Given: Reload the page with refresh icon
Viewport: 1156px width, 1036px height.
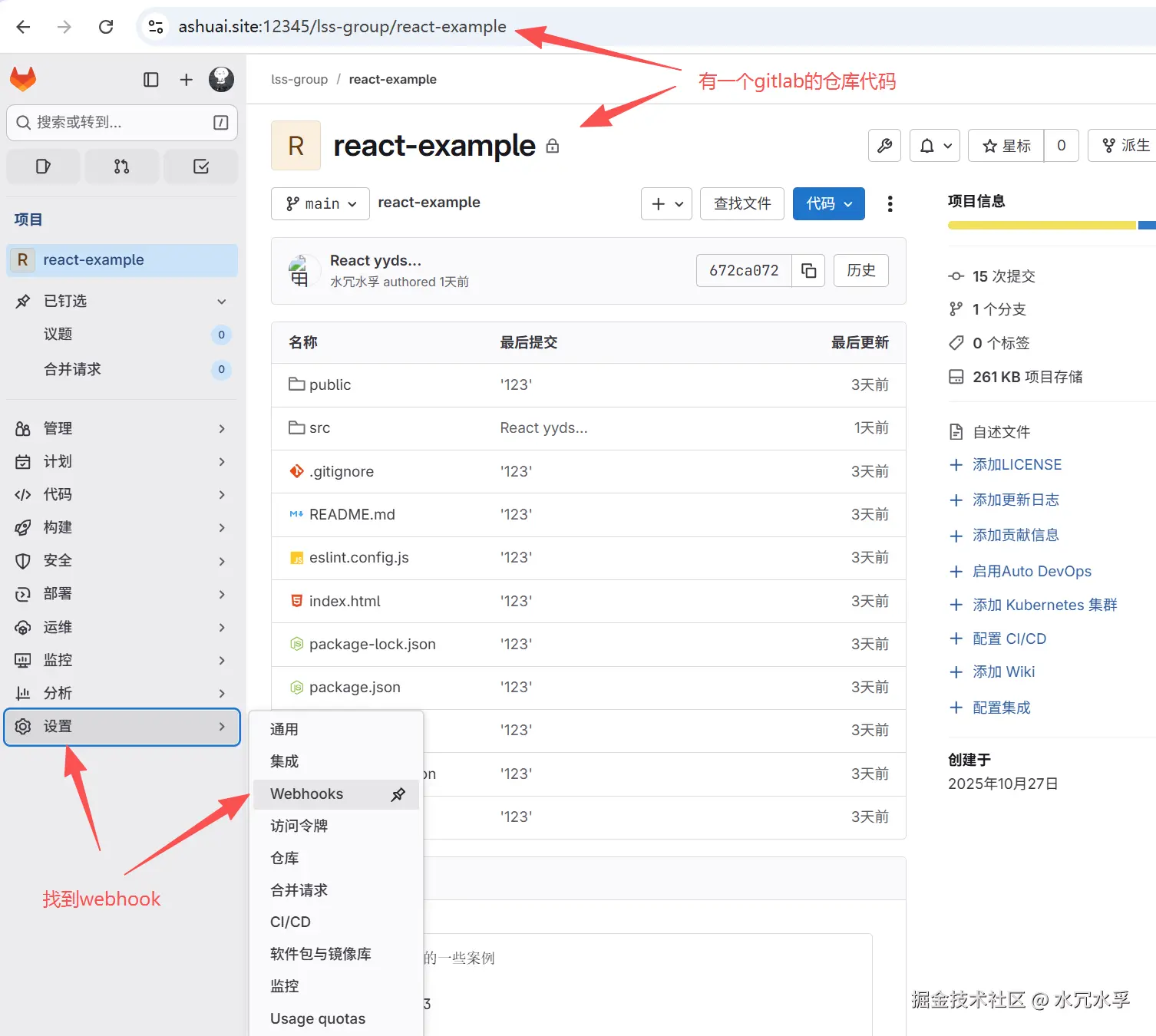Looking at the screenshot, I should click(106, 27).
